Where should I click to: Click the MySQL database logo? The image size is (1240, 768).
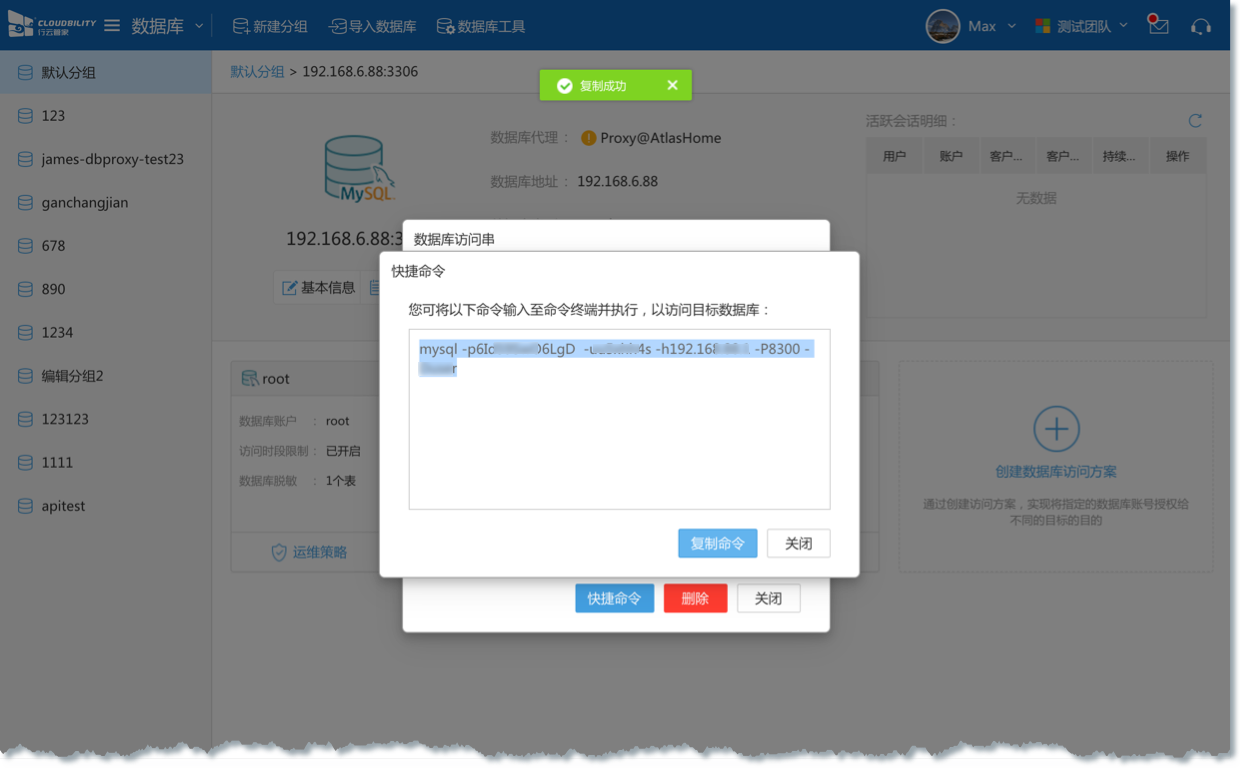tap(358, 171)
